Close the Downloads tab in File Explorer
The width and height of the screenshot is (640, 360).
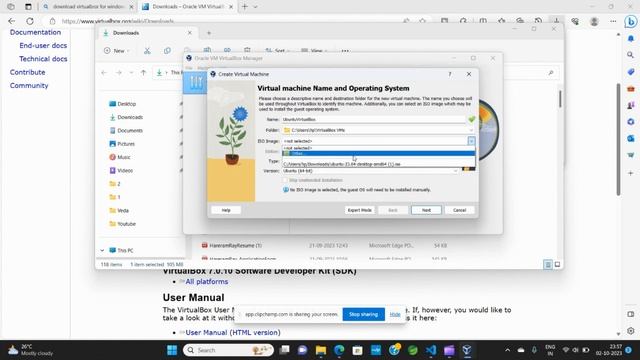coord(189,33)
